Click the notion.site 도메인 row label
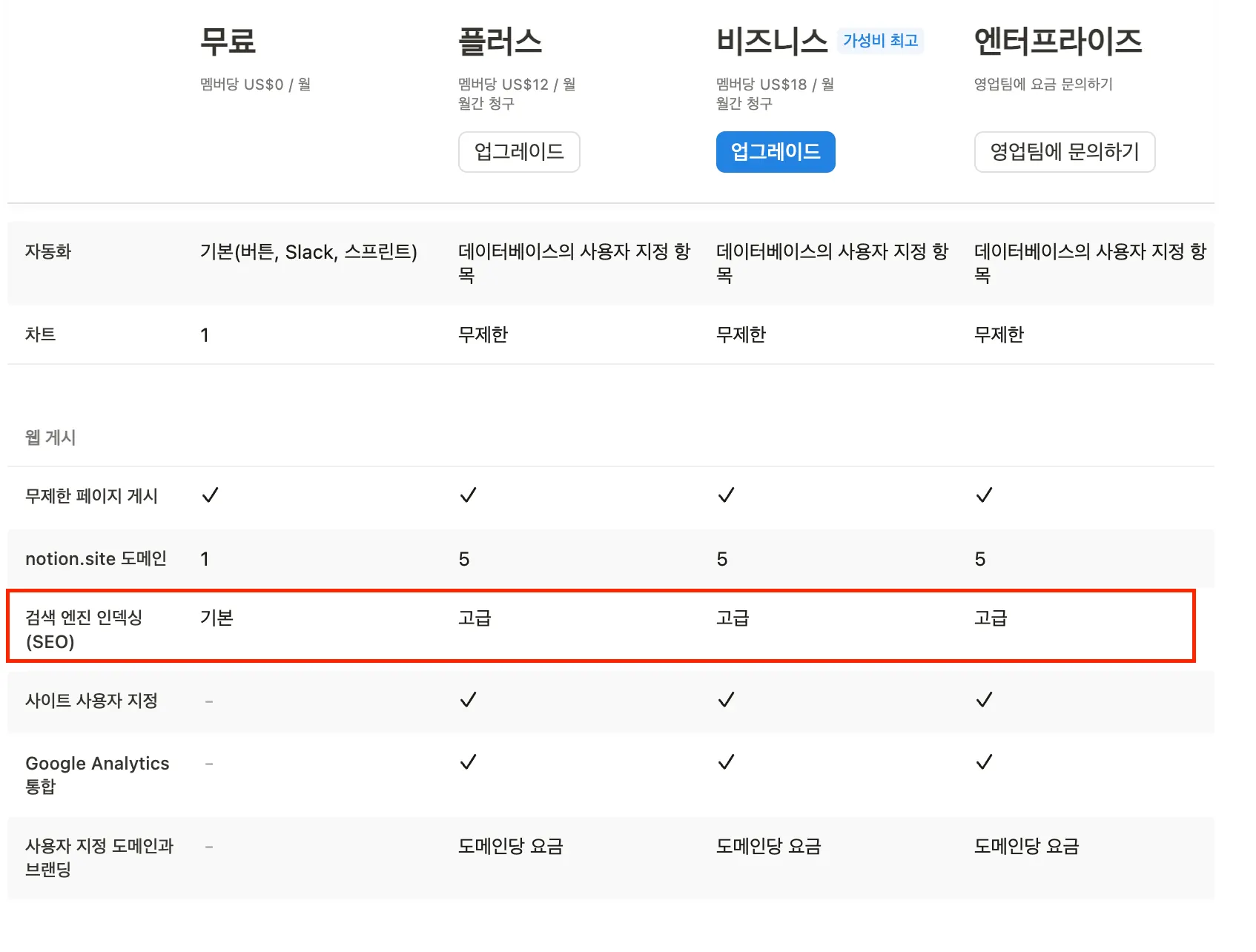This screenshot has width=1256, height=952. click(96, 558)
